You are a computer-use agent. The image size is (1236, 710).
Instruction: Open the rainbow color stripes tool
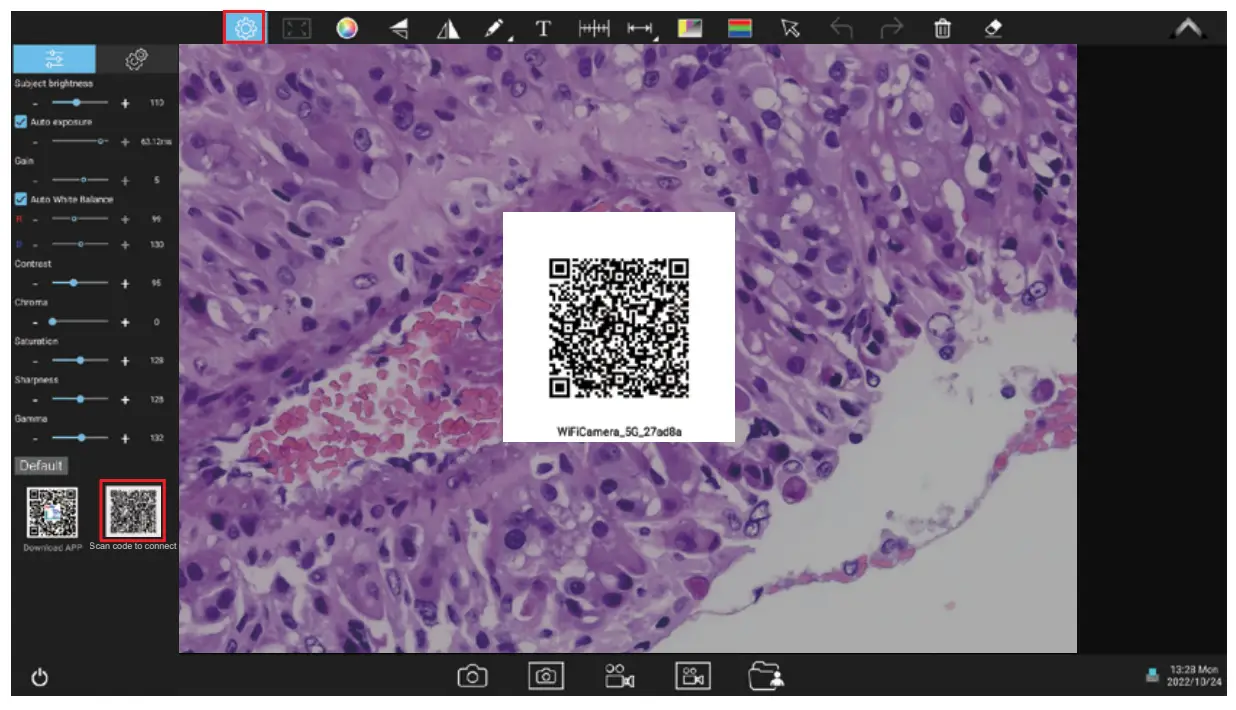(740, 29)
